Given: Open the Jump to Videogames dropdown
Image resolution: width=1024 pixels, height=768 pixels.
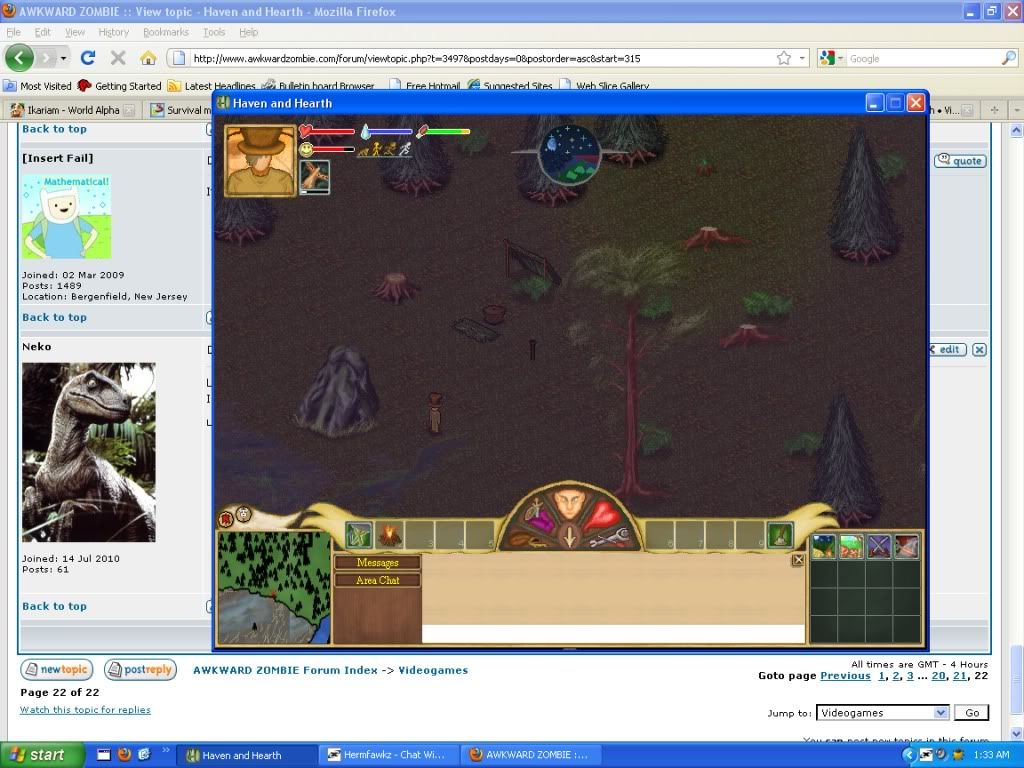Looking at the screenshot, I should [882, 713].
